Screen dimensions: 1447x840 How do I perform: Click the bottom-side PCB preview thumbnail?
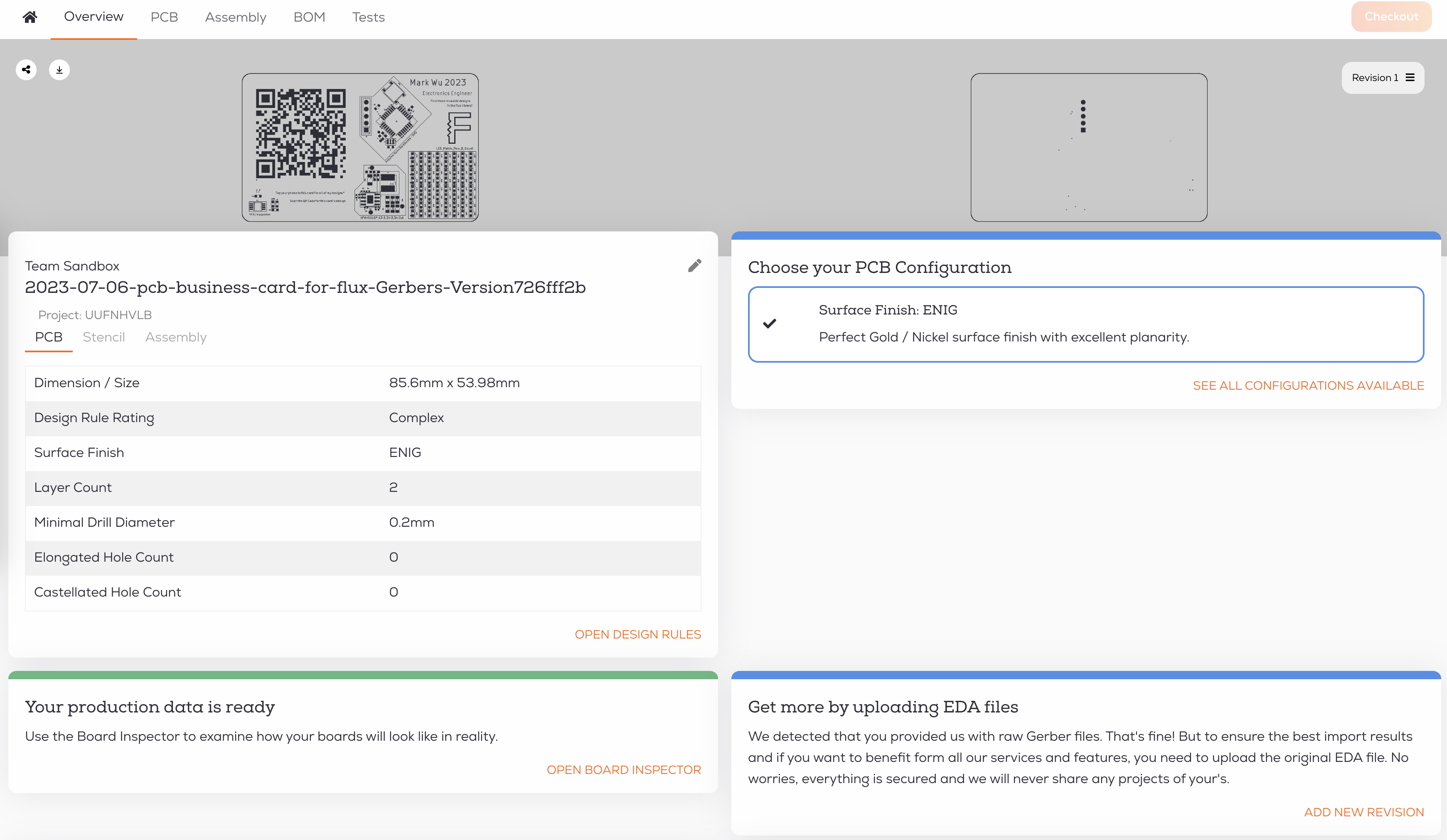[x=1089, y=147]
